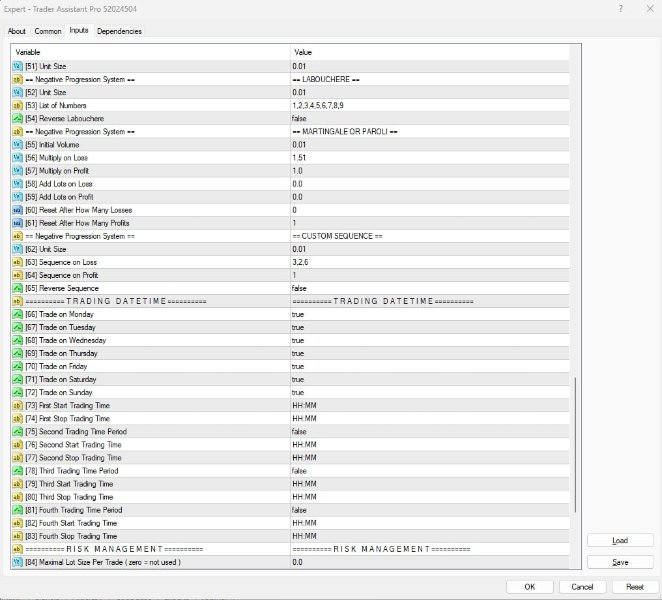The width and height of the screenshot is (662, 600).
Task: Click the vertical scrollbar thumb
Action: click(x=574, y=470)
